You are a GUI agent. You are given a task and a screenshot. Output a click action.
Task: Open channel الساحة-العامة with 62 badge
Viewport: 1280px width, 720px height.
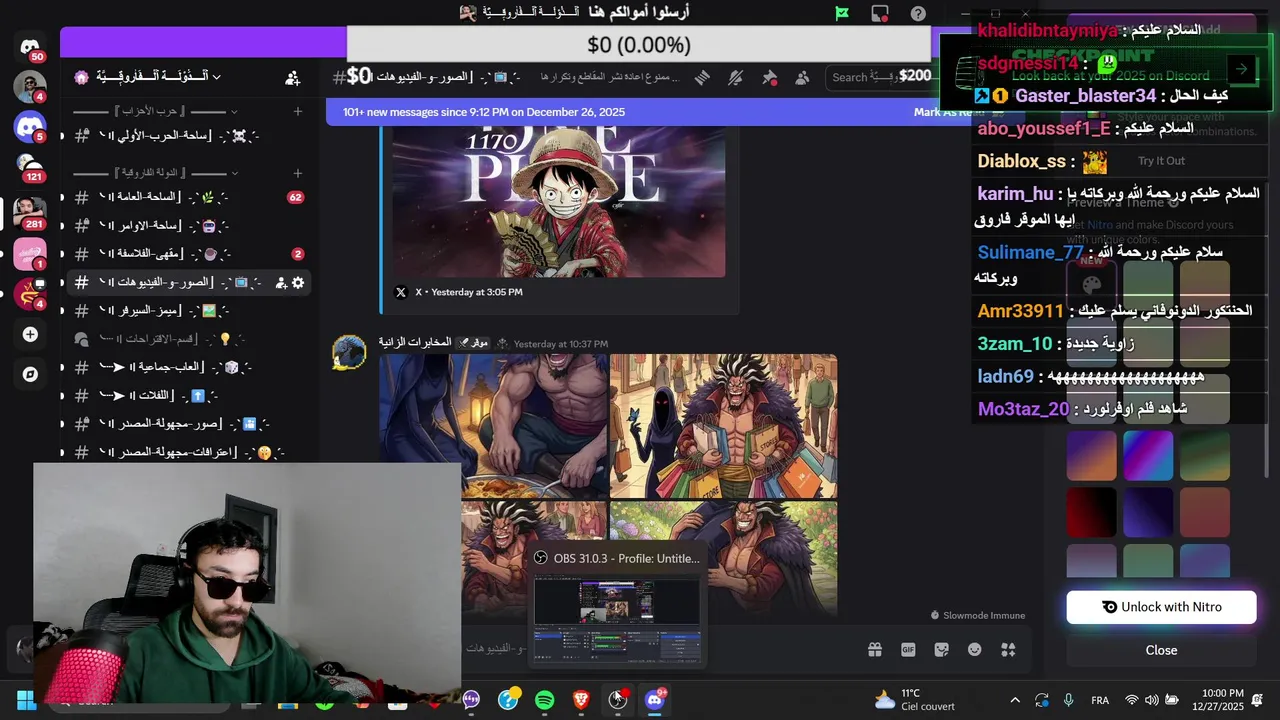pyautogui.click(x=189, y=197)
